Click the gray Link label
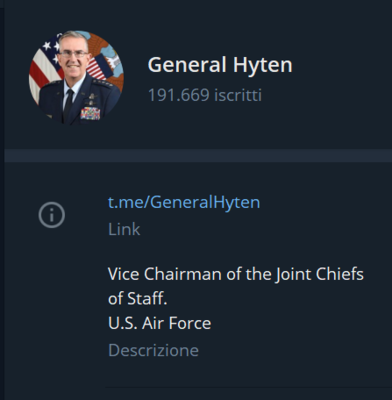The image size is (392, 400). 124,229
